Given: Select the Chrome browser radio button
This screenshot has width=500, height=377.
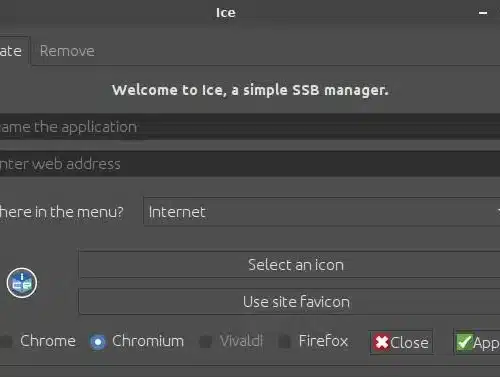Looking at the screenshot, I should pyautogui.click(x=5, y=341).
